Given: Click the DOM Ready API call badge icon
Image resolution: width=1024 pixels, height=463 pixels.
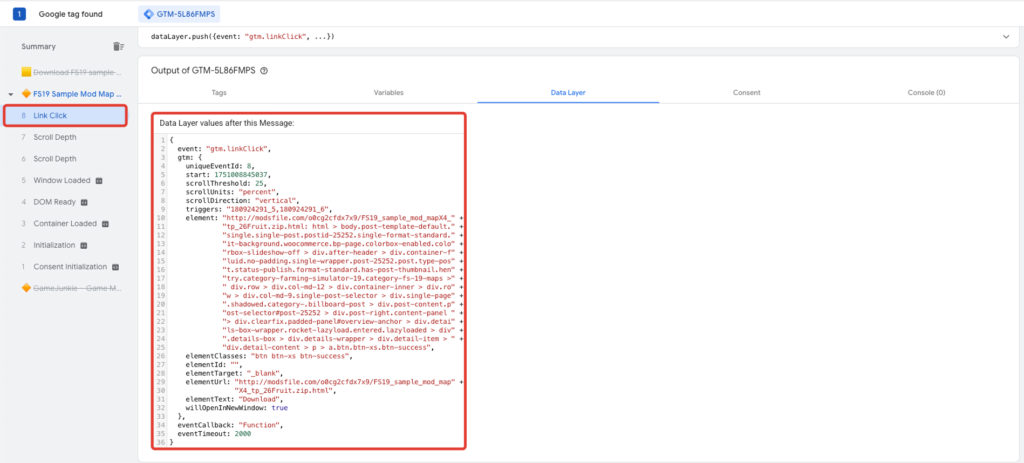Looking at the screenshot, I should (x=84, y=202).
